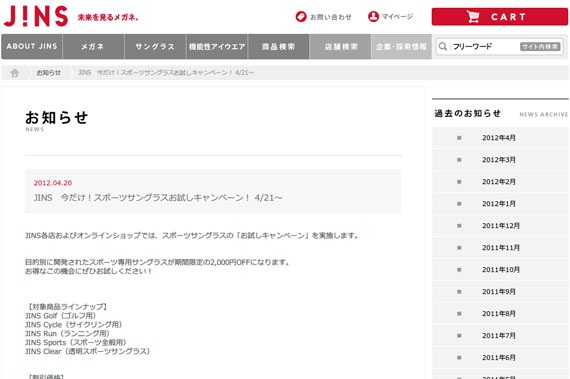
Task: Open the 2011年12月 archive
Action: 500,226
